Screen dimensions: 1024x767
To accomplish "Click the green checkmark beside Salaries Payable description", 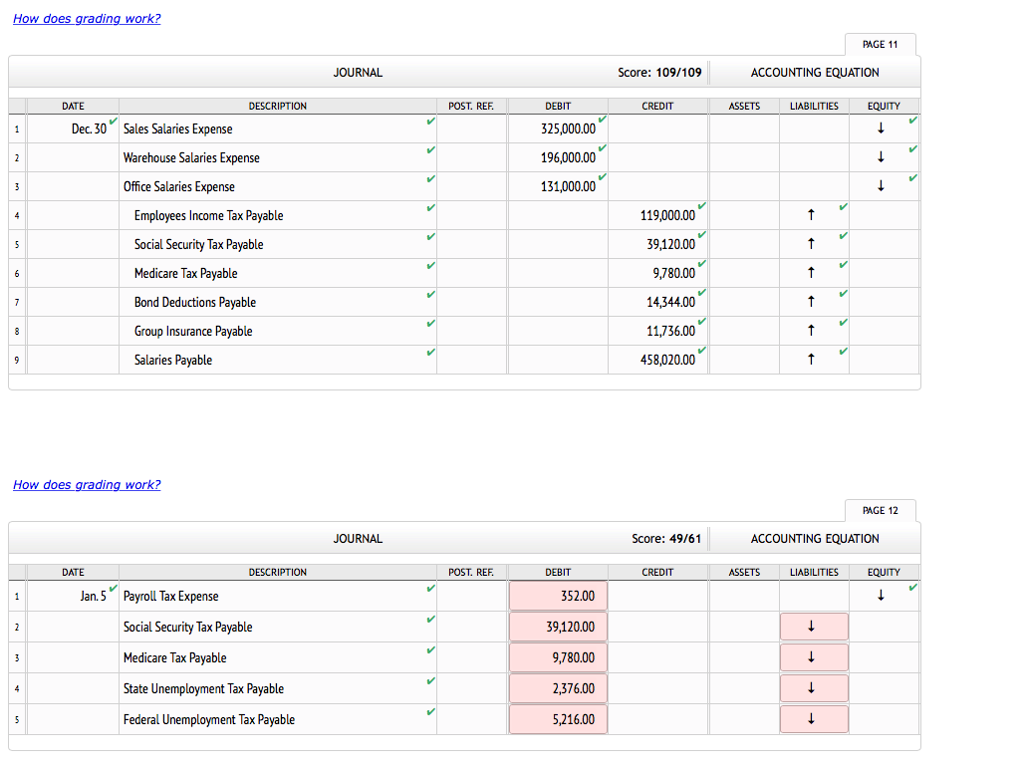I will tap(430, 352).
